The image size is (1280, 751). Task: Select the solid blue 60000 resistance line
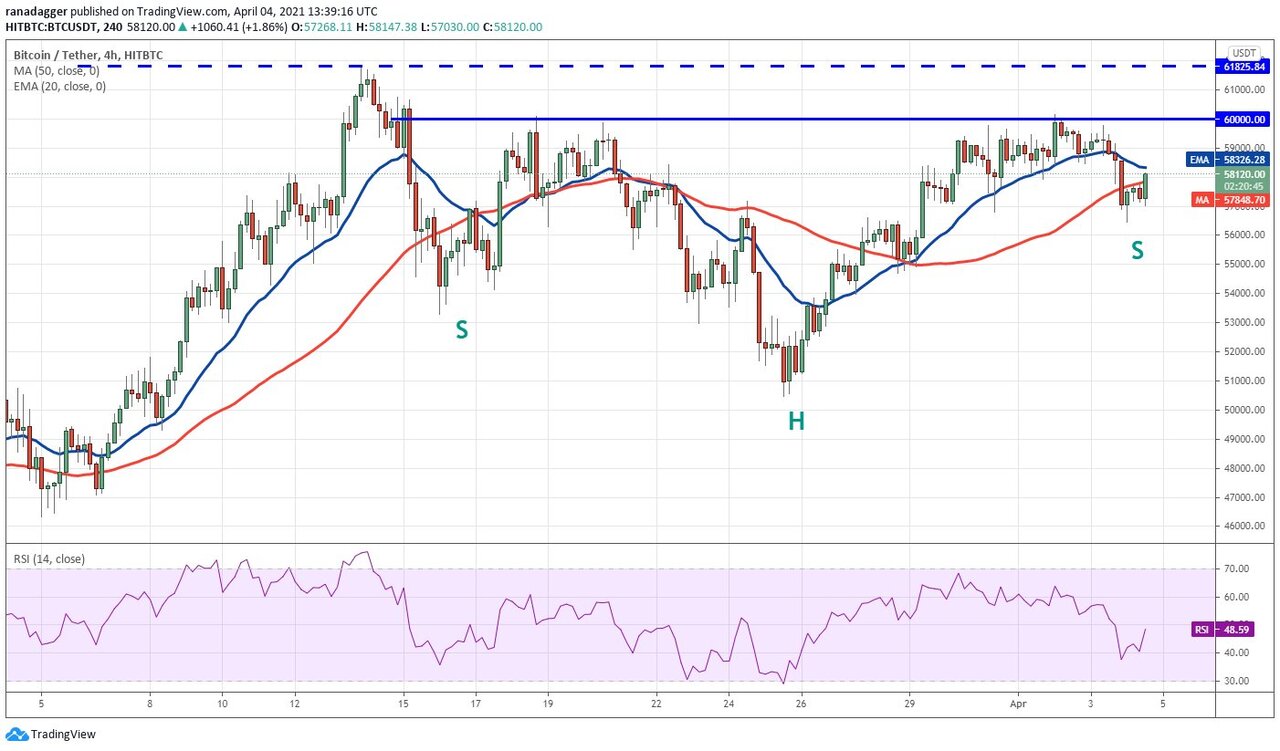point(800,119)
